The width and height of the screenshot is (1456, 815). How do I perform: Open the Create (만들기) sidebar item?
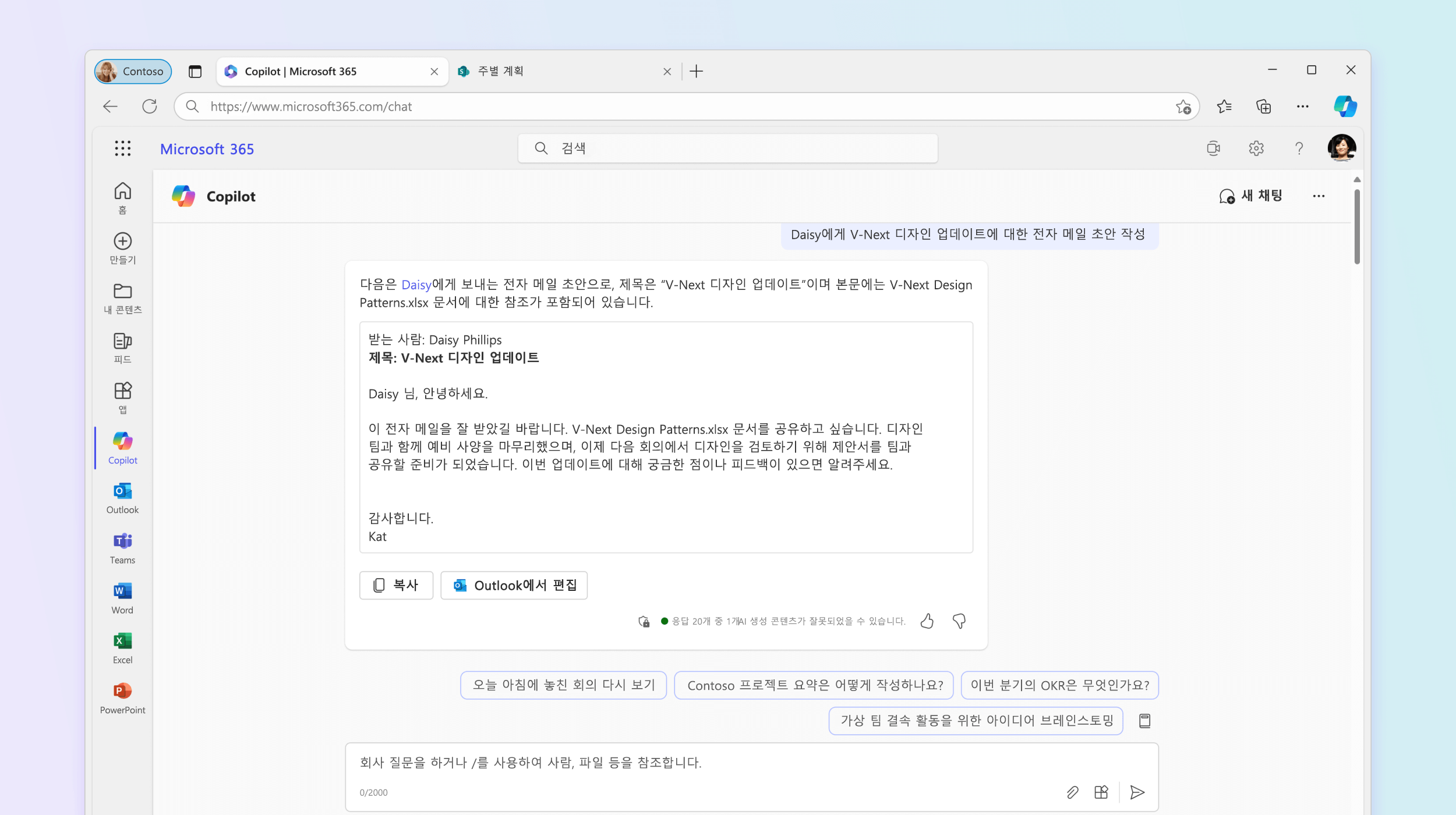(122, 248)
